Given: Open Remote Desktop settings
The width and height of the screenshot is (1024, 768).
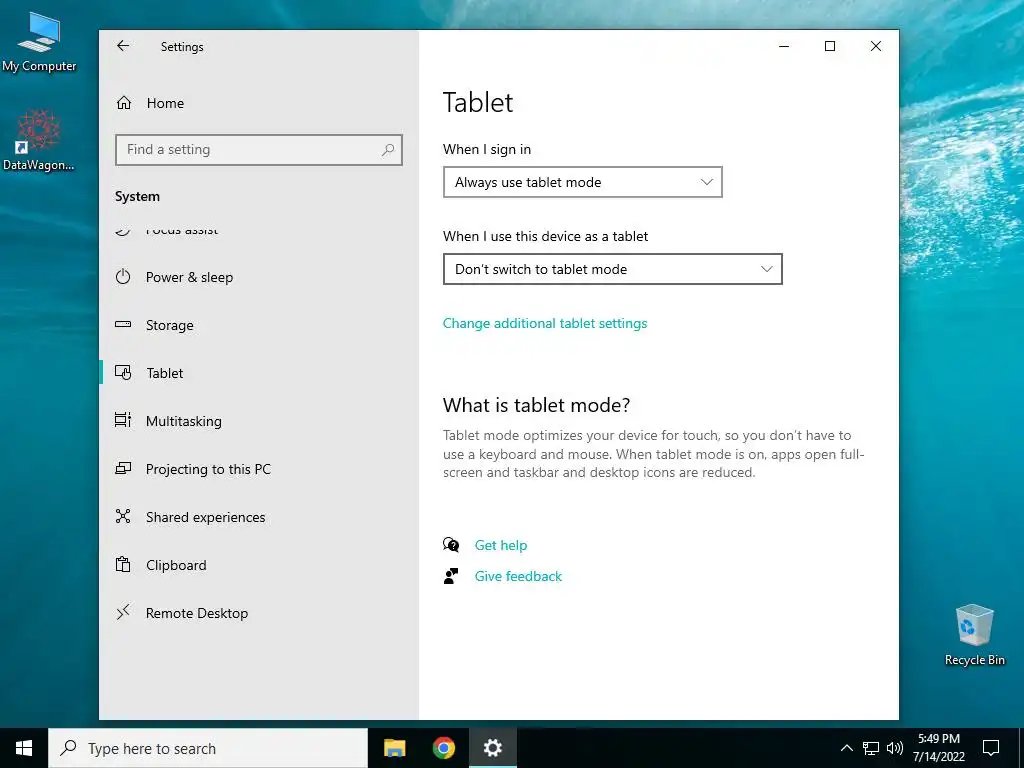Looking at the screenshot, I should tap(259, 613).
